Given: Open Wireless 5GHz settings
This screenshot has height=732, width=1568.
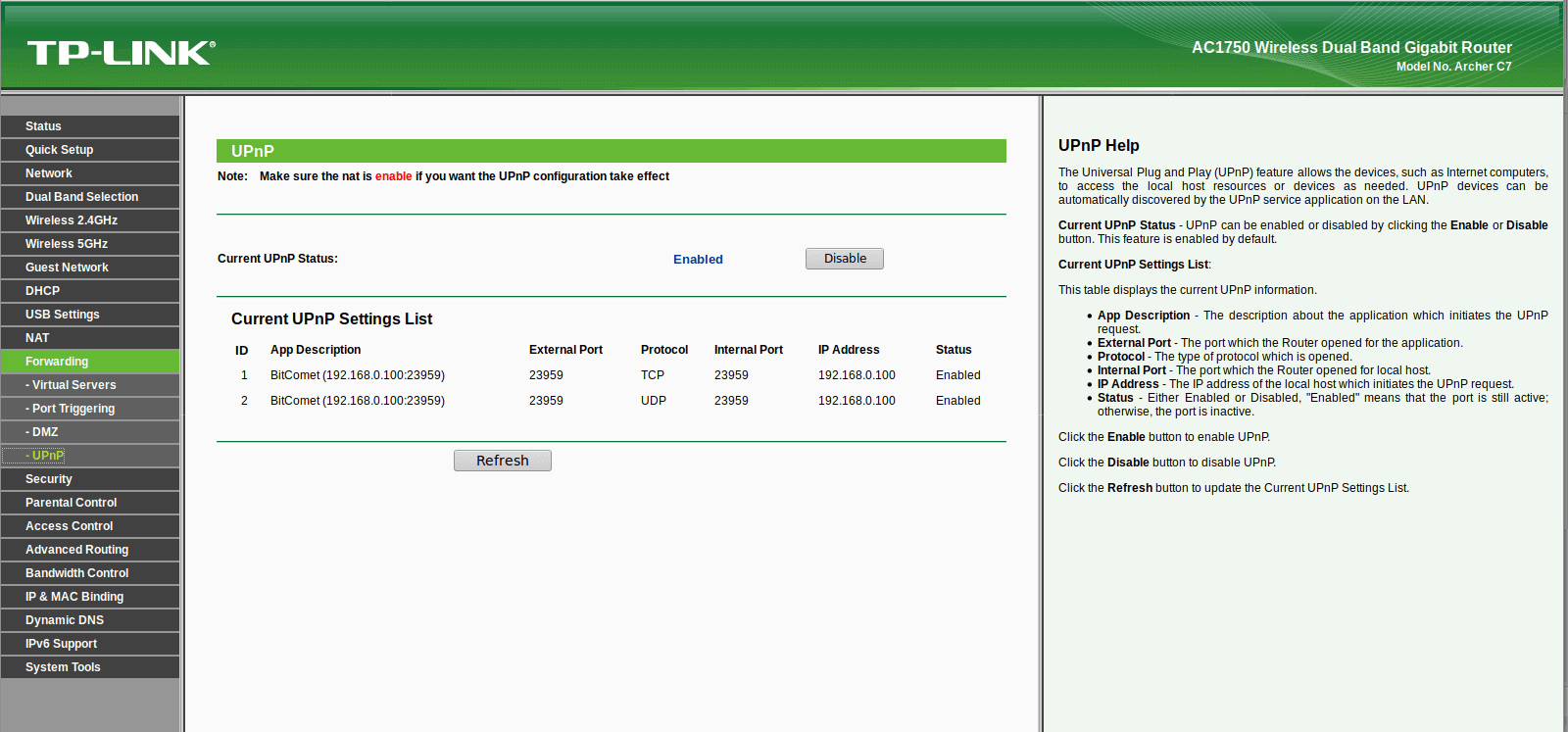Looking at the screenshot, I should tap(90, 244).
